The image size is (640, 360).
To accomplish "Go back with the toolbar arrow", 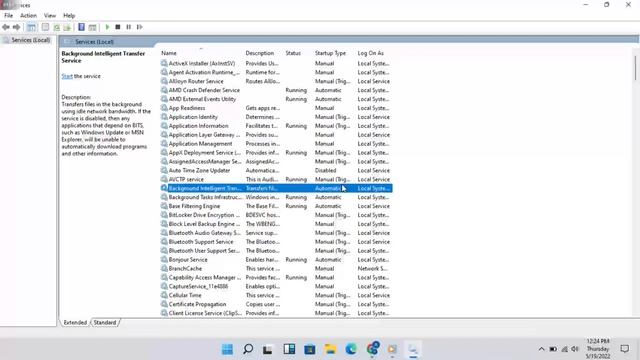I will click(x=6, y=27).
